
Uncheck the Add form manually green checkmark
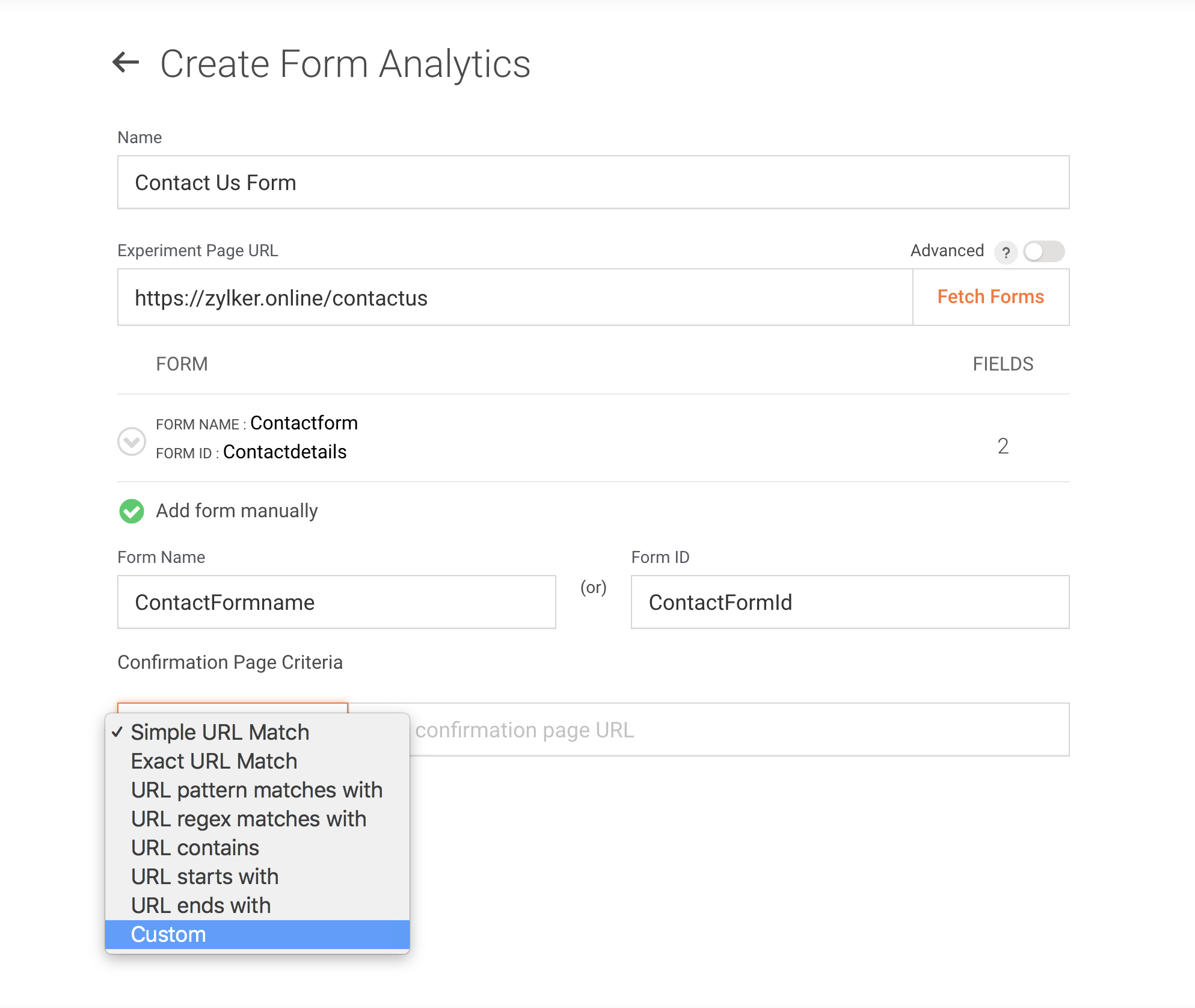point(132,511)
